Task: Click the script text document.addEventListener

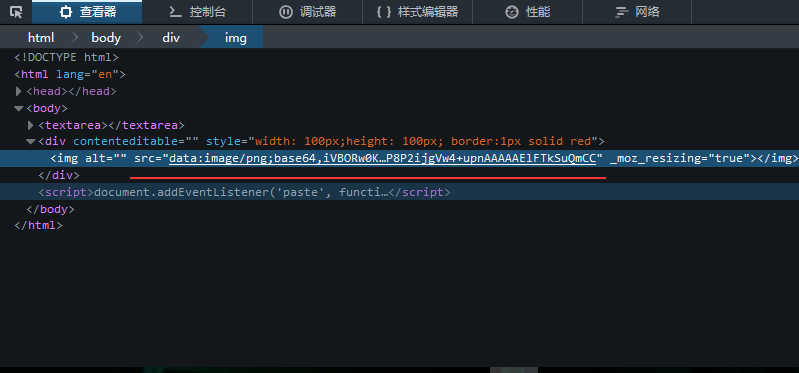Action: pyautogui.click(x=241, y=192)
